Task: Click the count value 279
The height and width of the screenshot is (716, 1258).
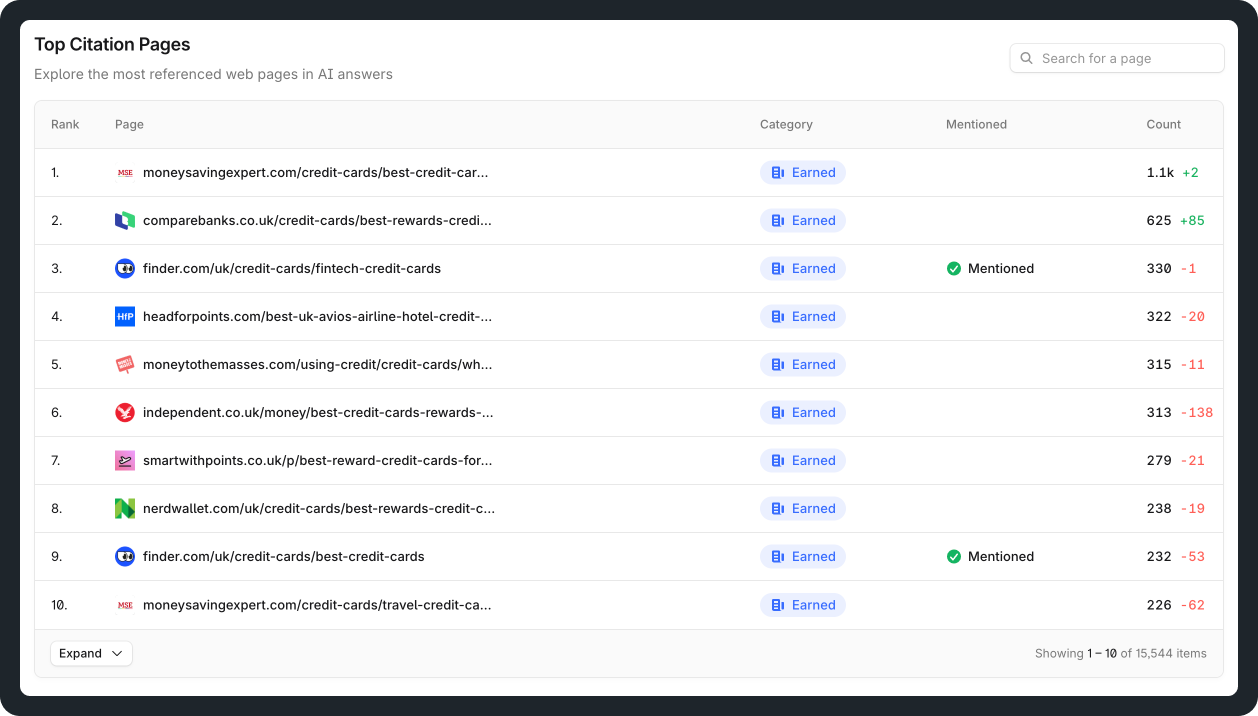Action: click(1159, 461)
